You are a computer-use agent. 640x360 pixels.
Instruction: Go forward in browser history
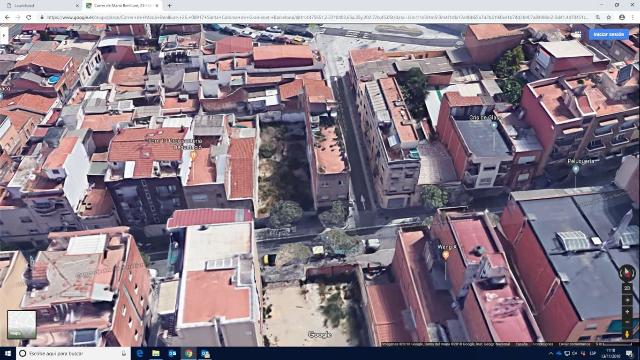point(18,18)
